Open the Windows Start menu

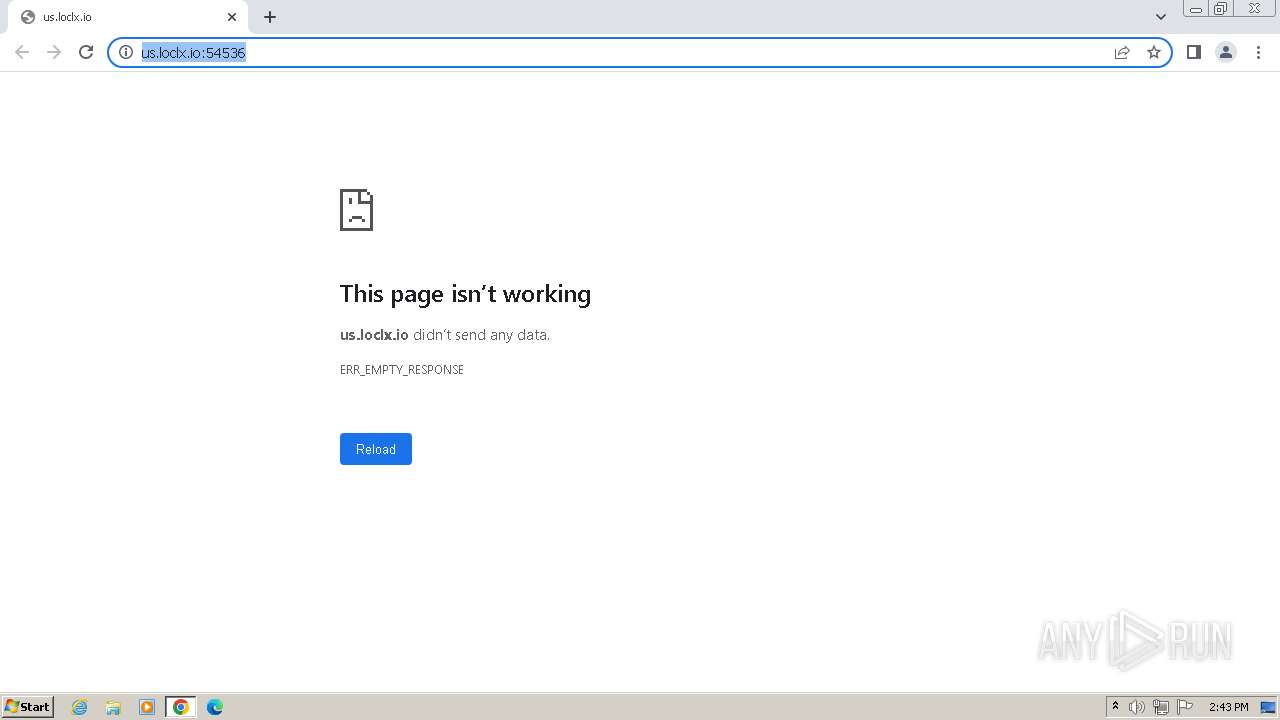[x=28, y=707]
